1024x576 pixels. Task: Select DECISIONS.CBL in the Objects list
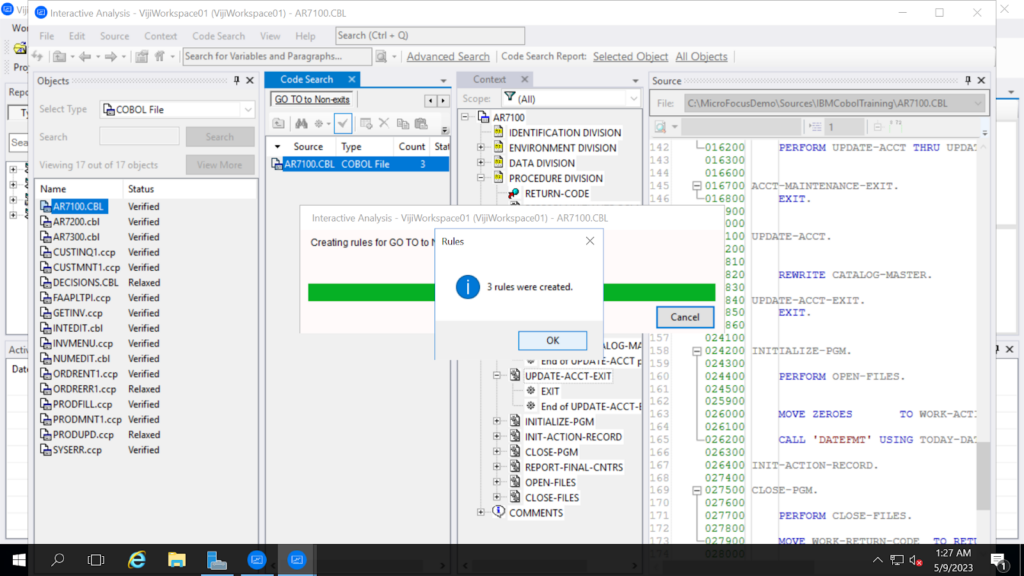click(x=86, y=283)
